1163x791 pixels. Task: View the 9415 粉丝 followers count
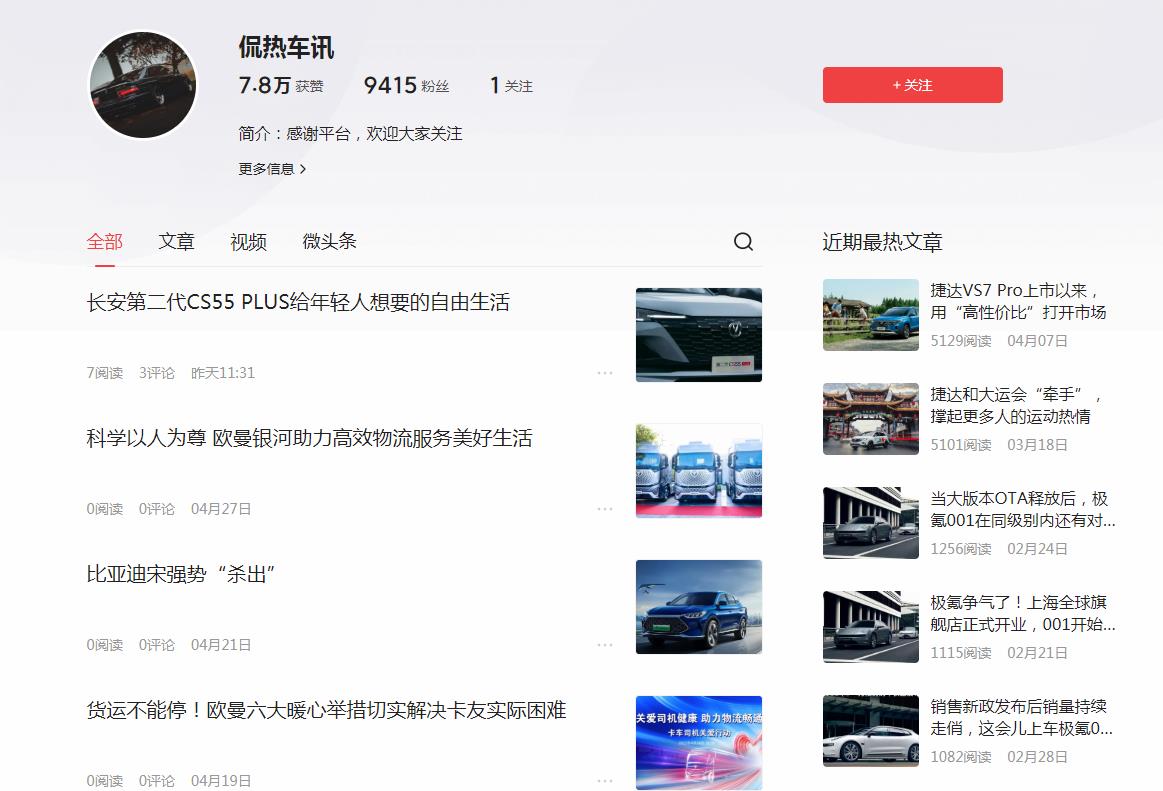pyautogui.click(x=406, y=85)
